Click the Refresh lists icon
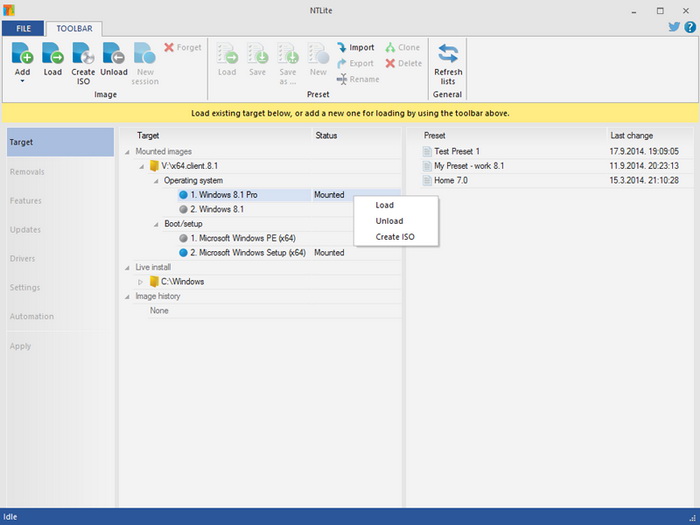The height and width of the screenshot is (525, 700). (x=448, y=54)
